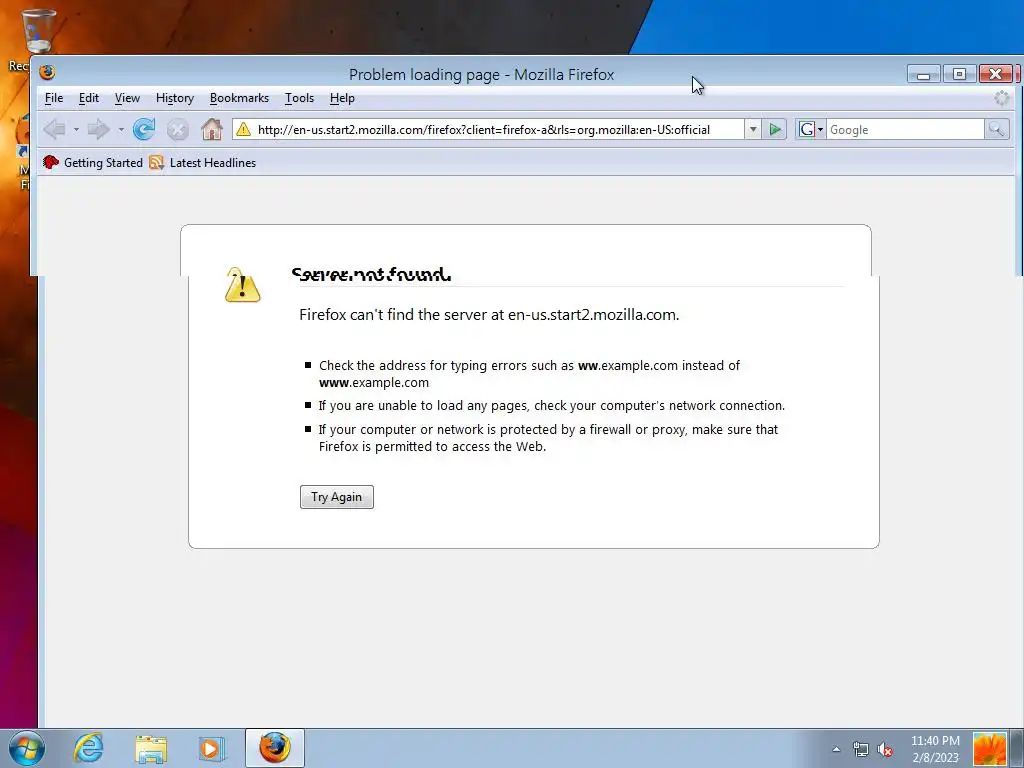Launch Internet Explorer from taskbar
The image size is (1024, 768).
88,748
